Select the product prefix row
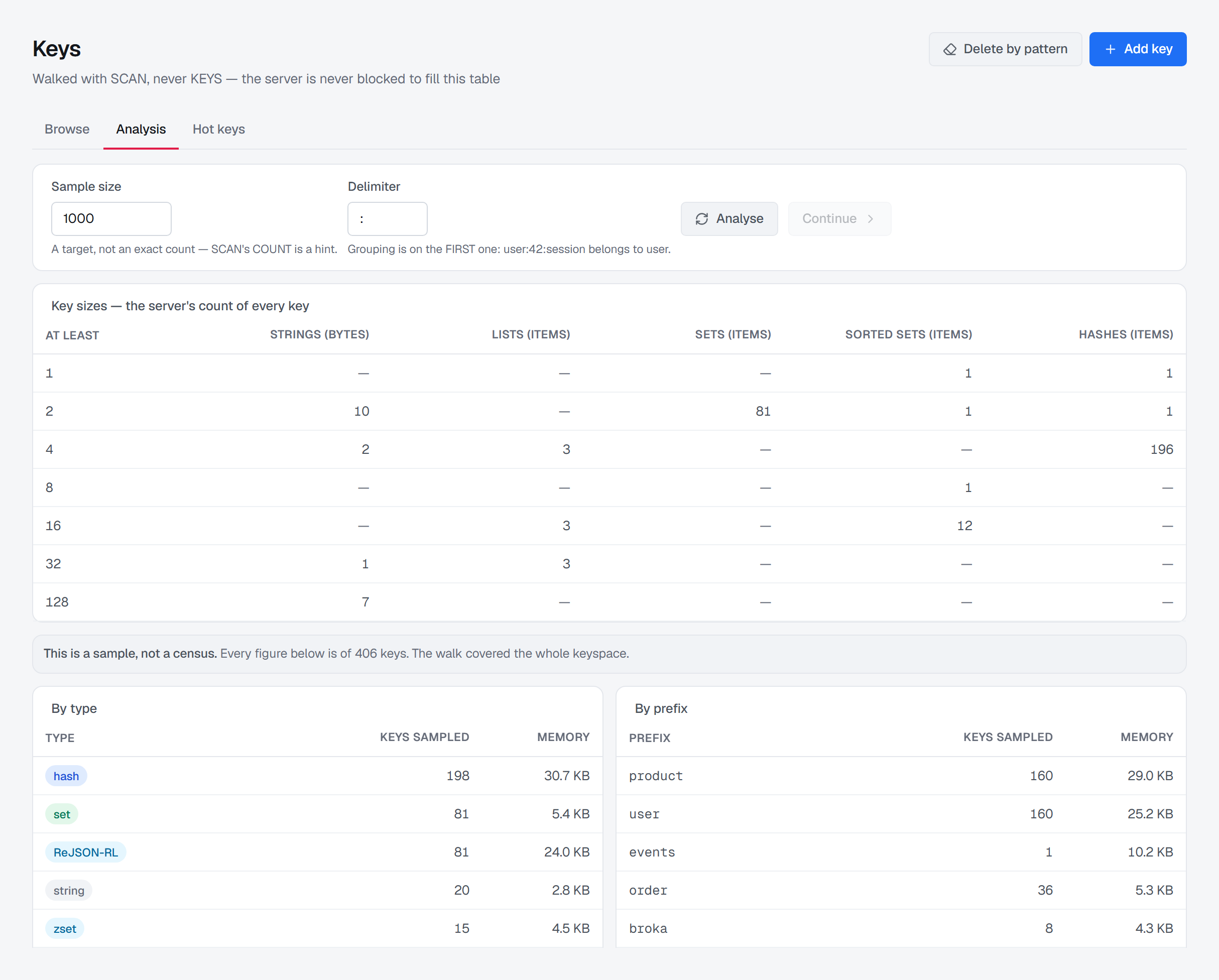The width and height of the screenshot is (1219, 980). (x=901, y=776)
